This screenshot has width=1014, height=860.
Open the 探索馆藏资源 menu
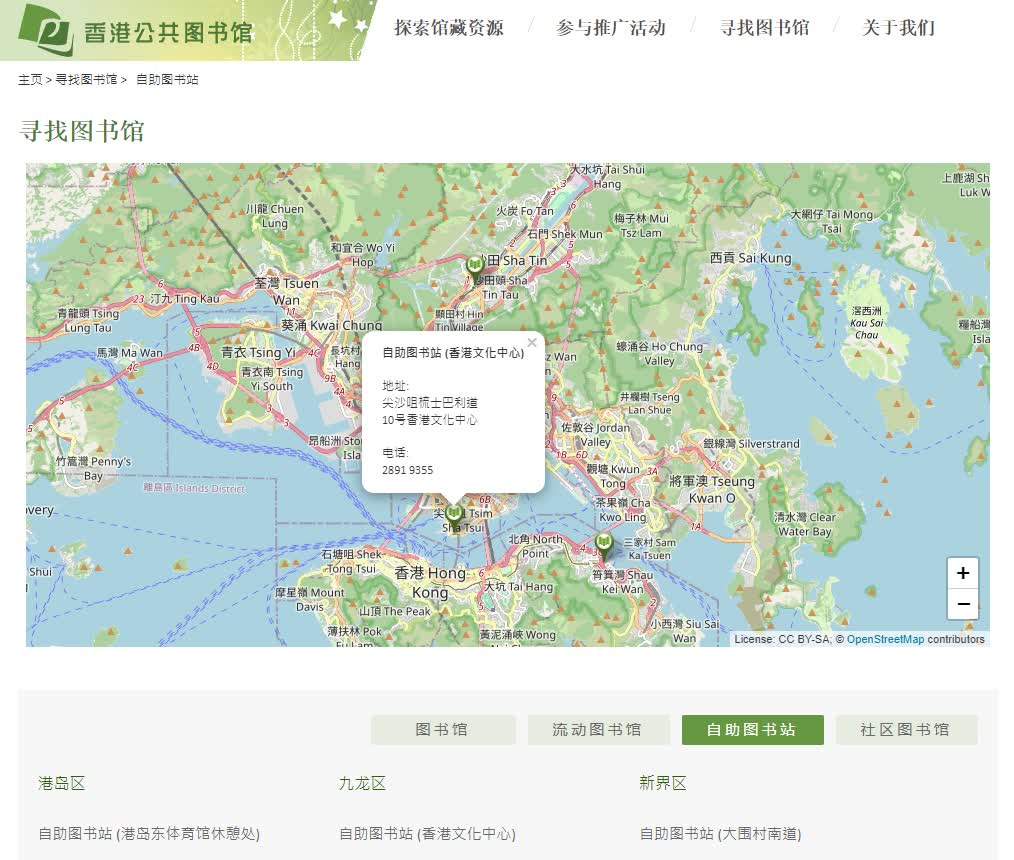click(x=448, y=28)
